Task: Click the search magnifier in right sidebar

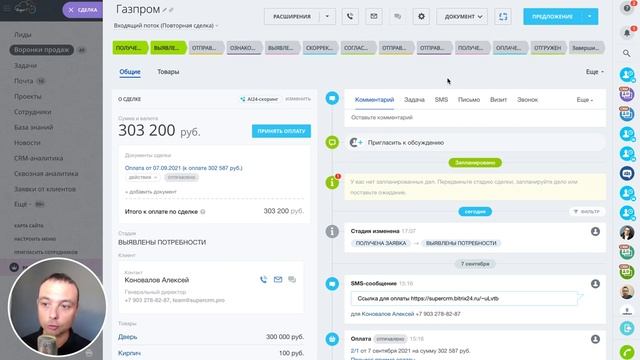Action: point(627,53)
